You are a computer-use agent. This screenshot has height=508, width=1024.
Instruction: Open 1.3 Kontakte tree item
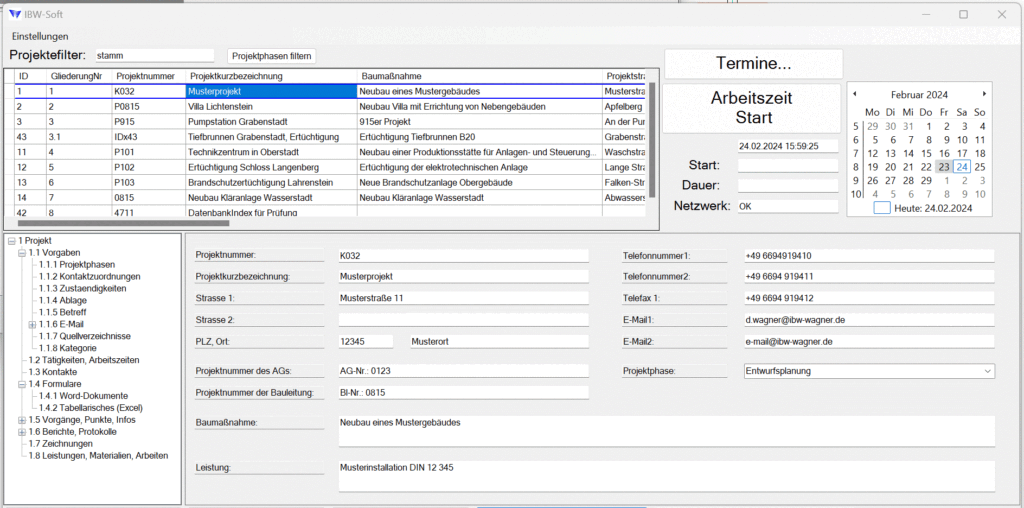(x=52, y=372)
